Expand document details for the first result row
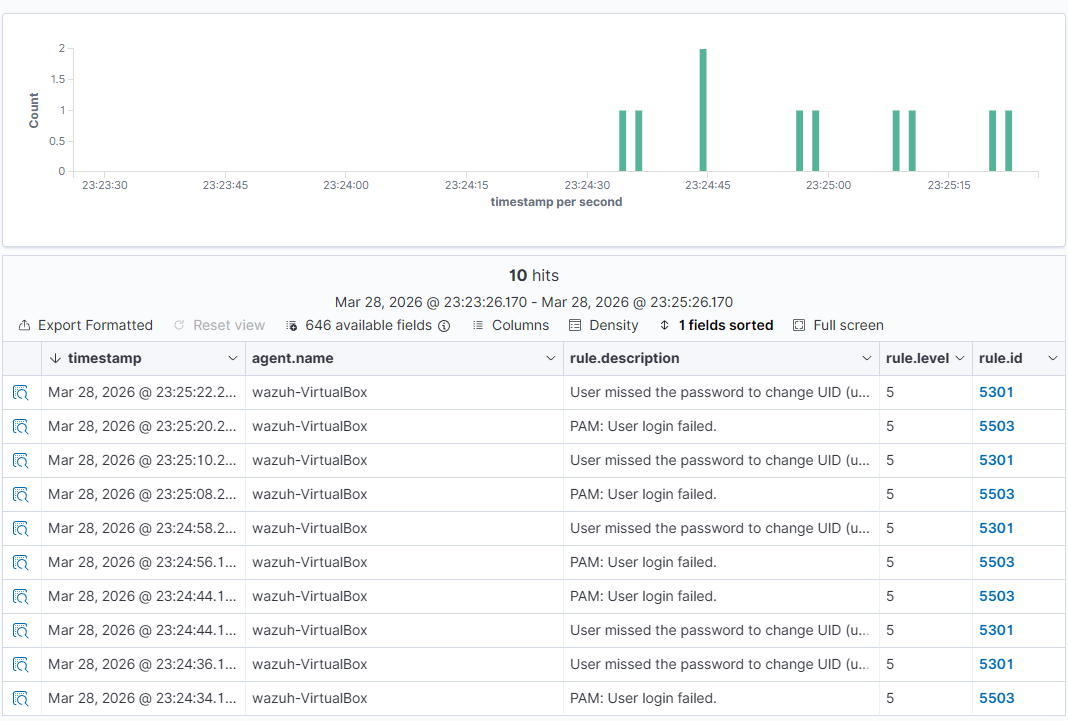This screenshot has width=1068, height=721. pos(21,392)
